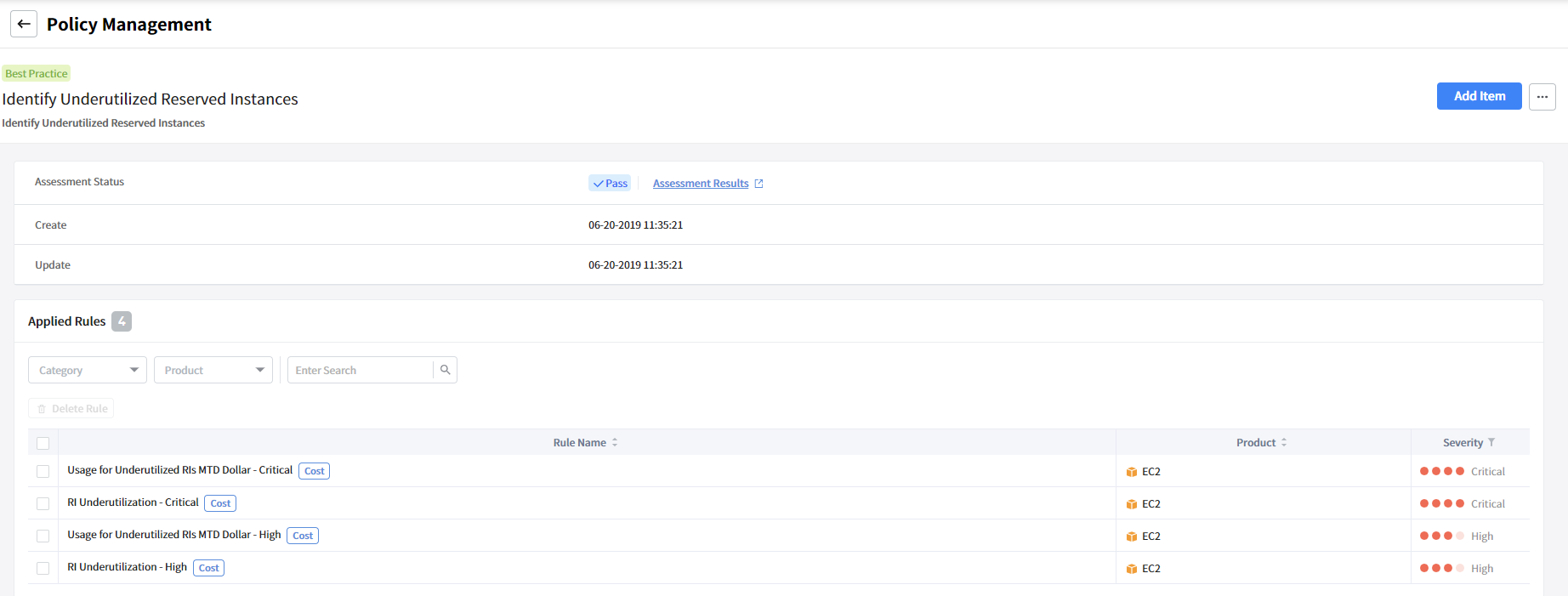Click the Assessment Results external link icon
Screen dimensions: 1568x596
click(758, 184)
